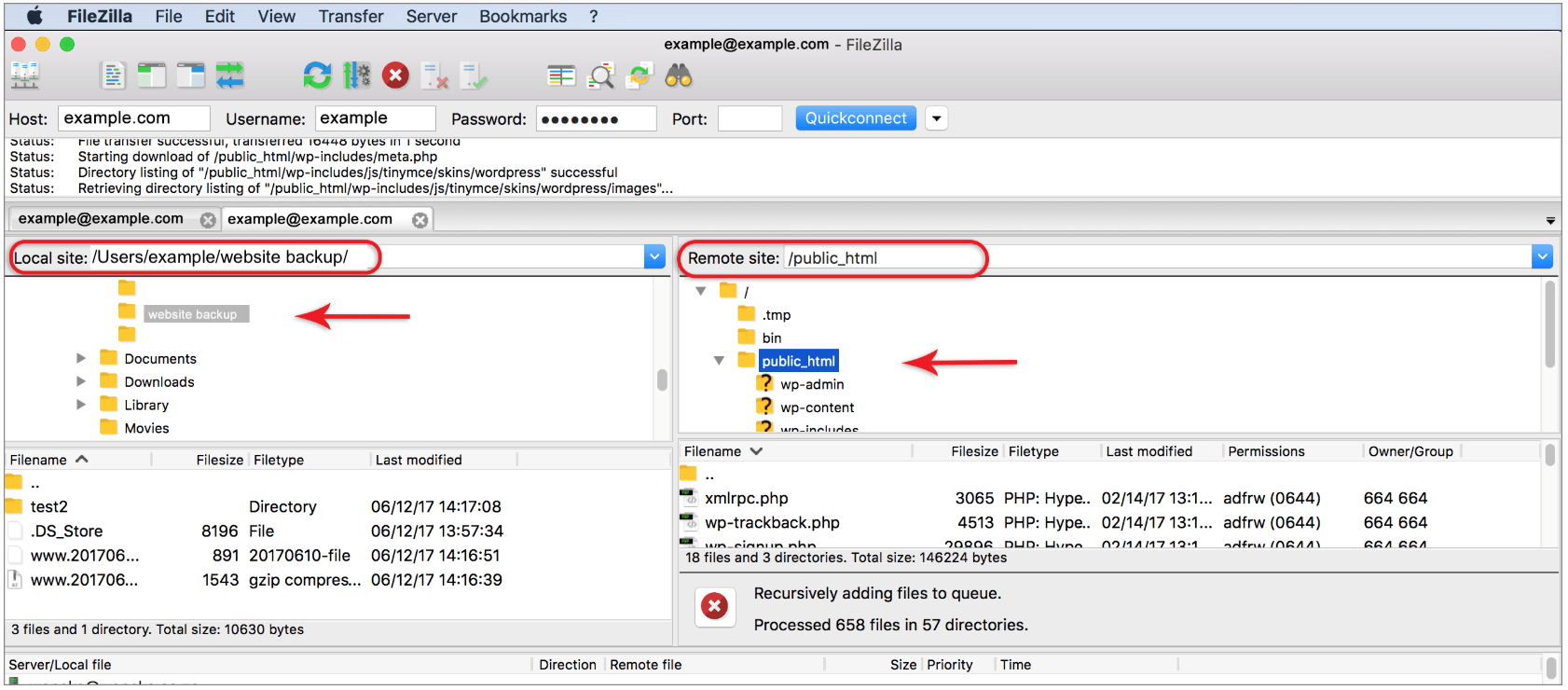The width and height of the screenshot is (1568, 690).
Task: Switch to the first example@example.com tab
Action: point(101,218)
